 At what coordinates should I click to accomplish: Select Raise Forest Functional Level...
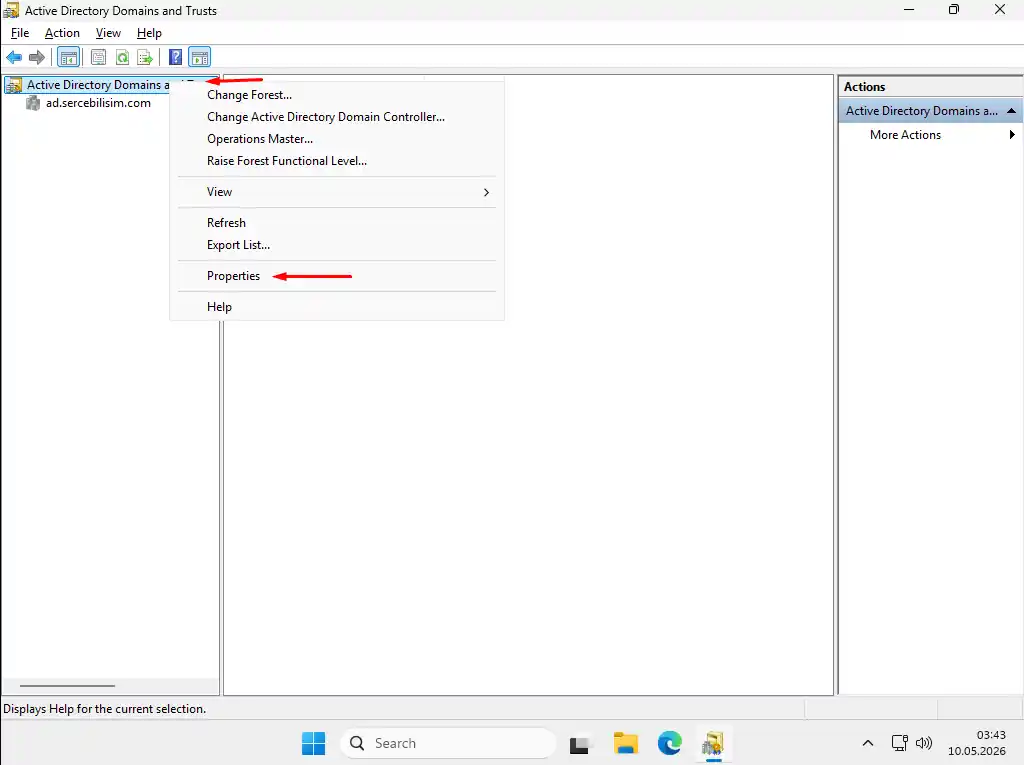(x=337, y=161)
